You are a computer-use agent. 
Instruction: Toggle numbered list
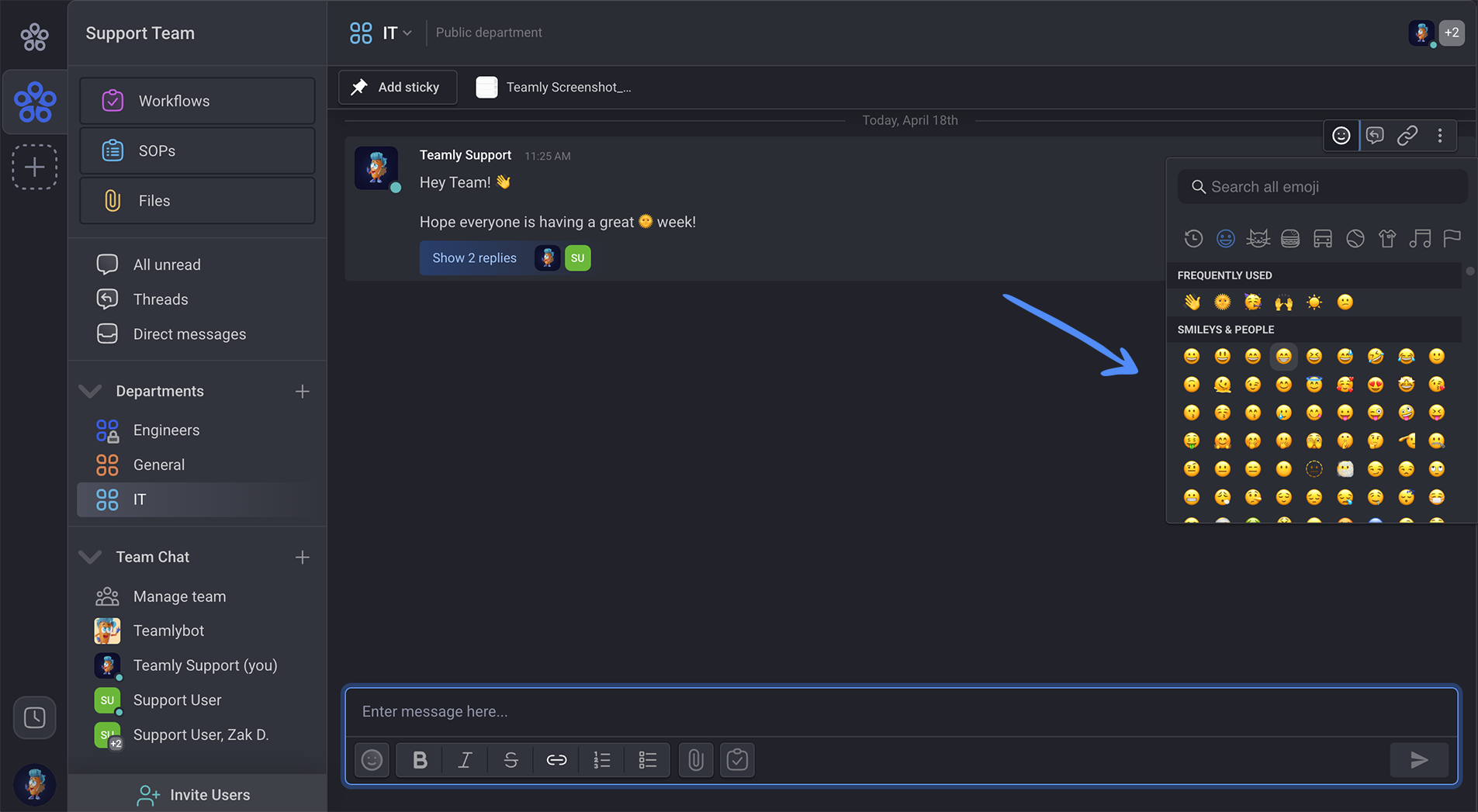[x=602, y=760]
